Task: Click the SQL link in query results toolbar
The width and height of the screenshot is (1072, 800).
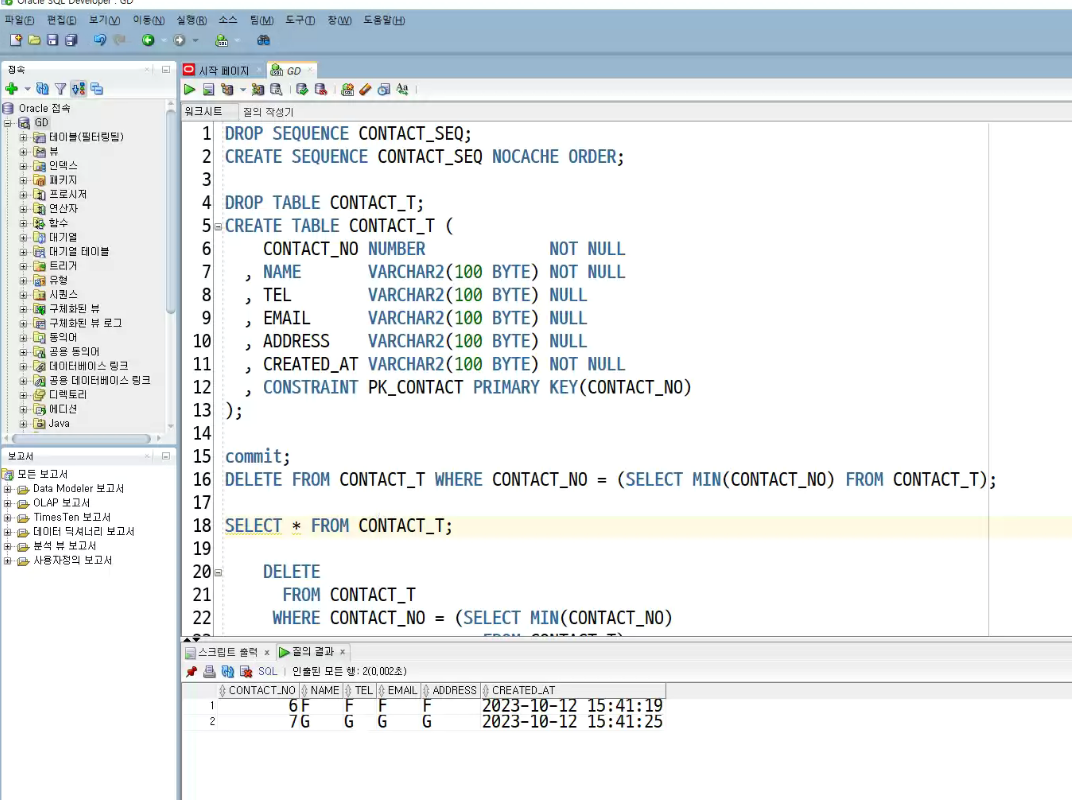Action: [x=267, y=671]
